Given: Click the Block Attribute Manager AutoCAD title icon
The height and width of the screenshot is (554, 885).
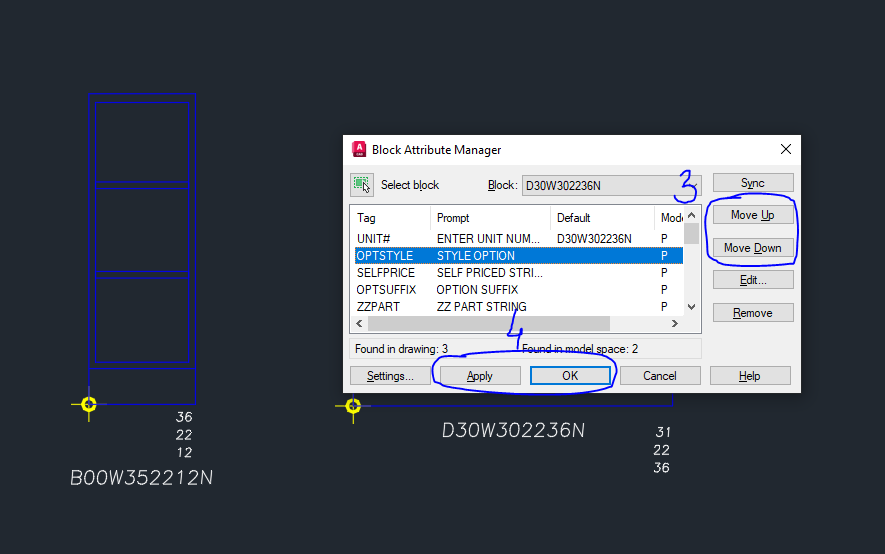Looking at the screenshot, I should click(x=359, y=149).
